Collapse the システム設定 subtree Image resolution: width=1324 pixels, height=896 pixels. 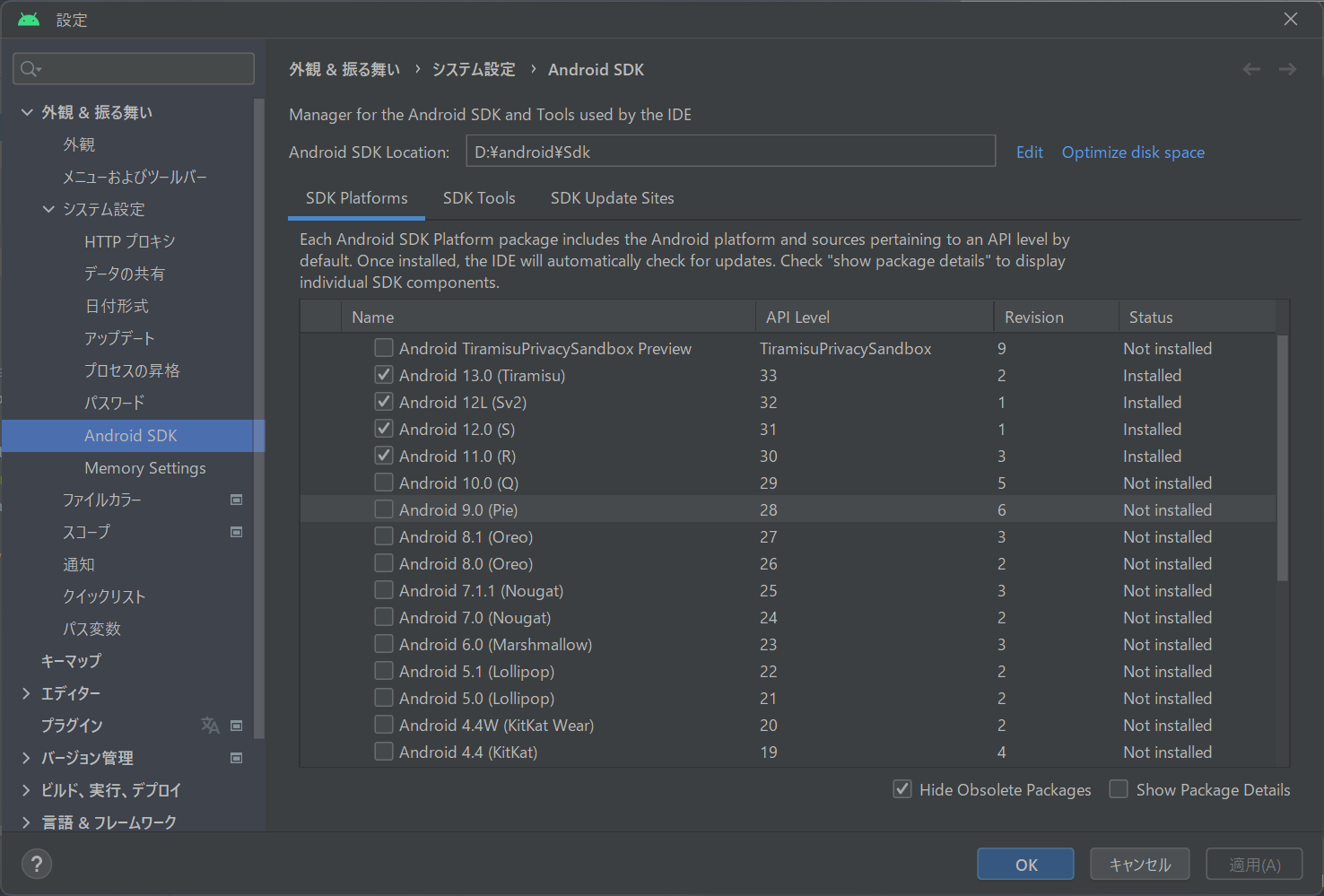click(48, 209)
